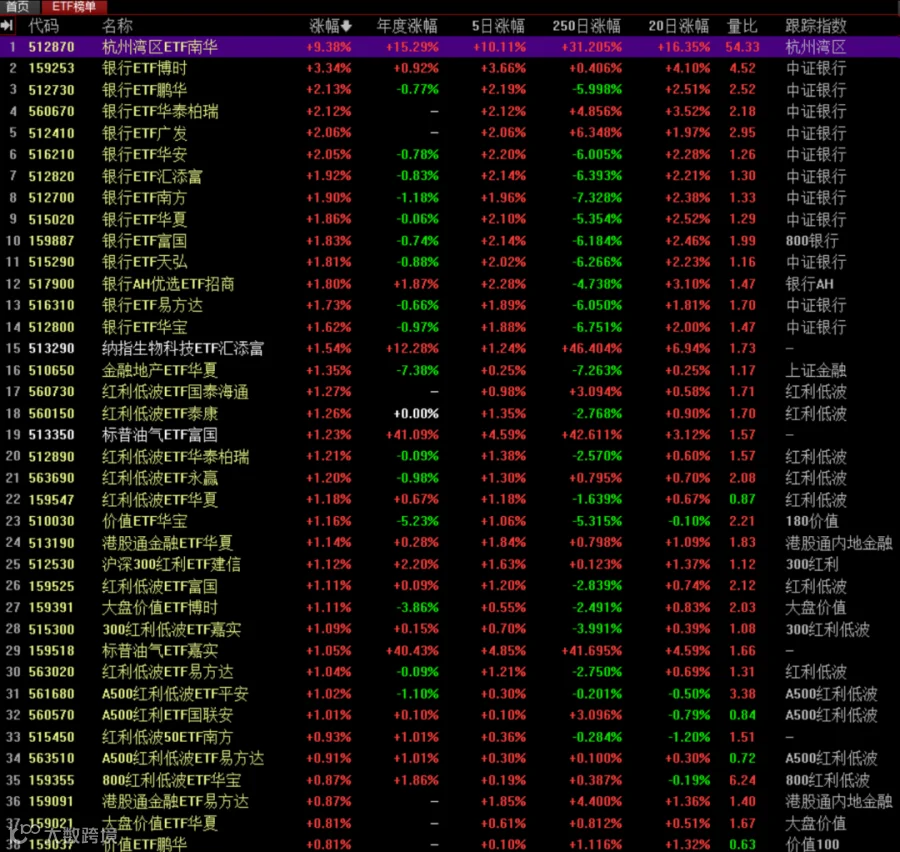Click 代码 column header
Image resolution: width=900 pixels, height=852 pixels.
tap(44, 26)
